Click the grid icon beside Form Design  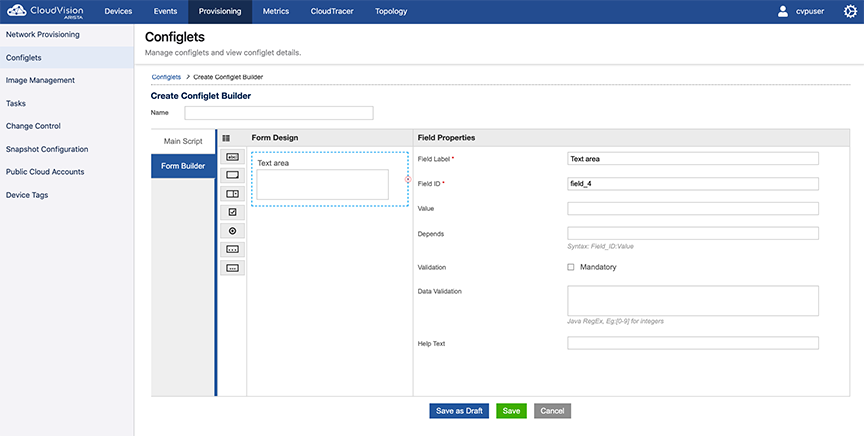(x=226, y=138)
